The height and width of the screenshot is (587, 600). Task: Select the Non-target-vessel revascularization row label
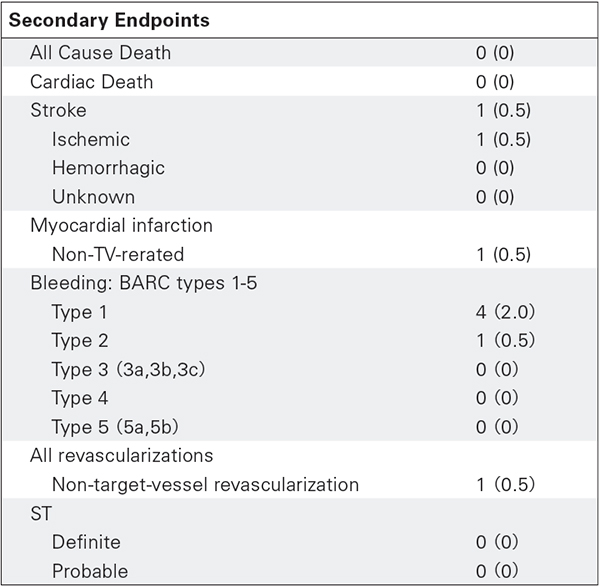[205, 485]
